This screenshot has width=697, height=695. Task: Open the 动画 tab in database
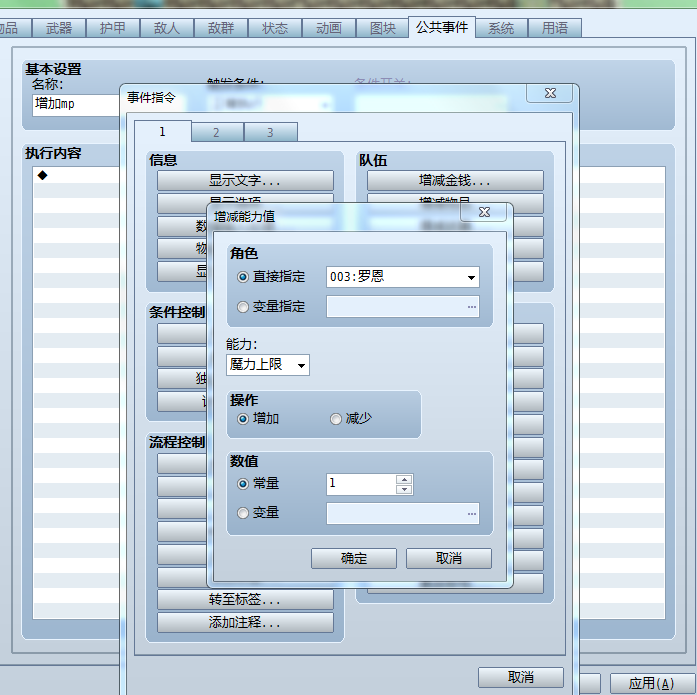point(329,28)
